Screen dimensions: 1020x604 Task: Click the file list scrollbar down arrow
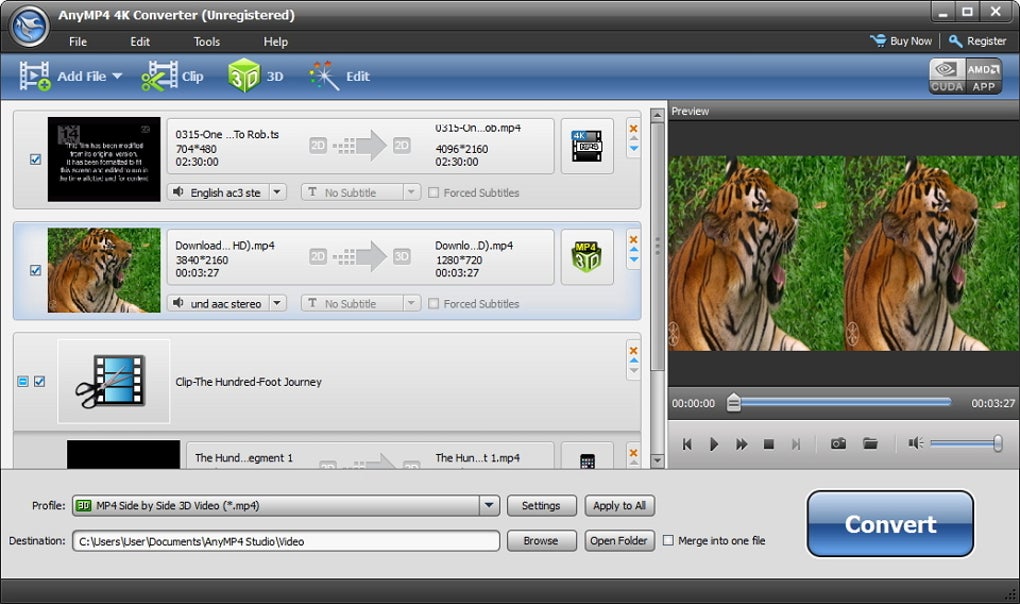coord(657,460)
